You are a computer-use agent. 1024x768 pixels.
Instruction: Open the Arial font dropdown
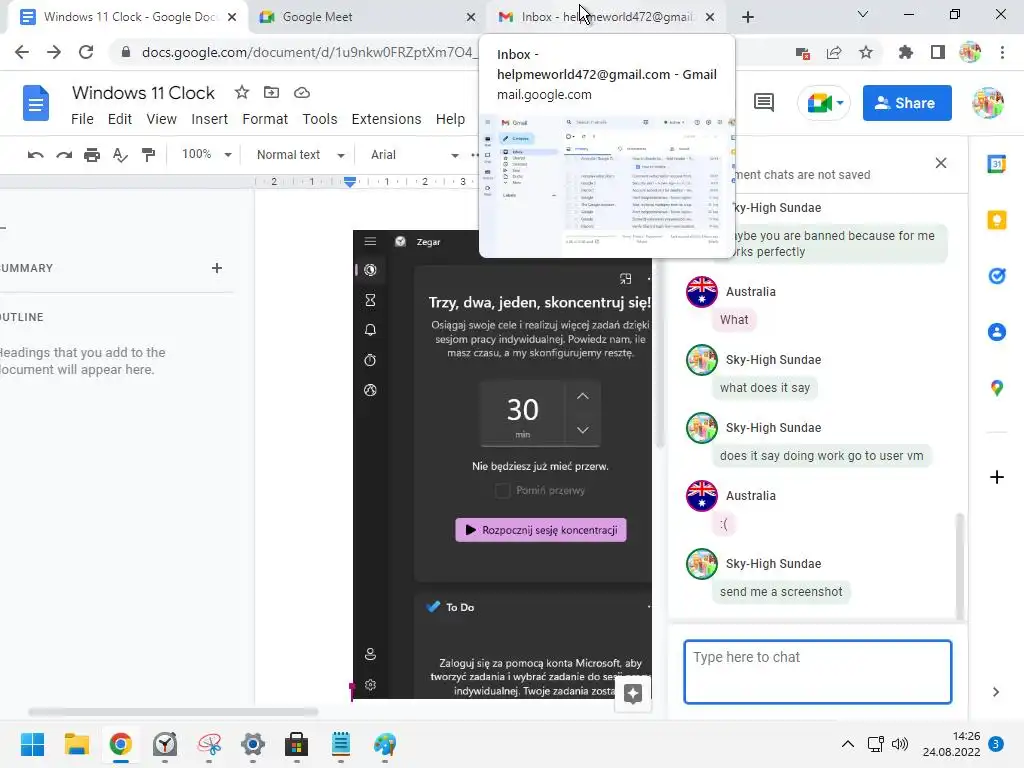[414, 155]
